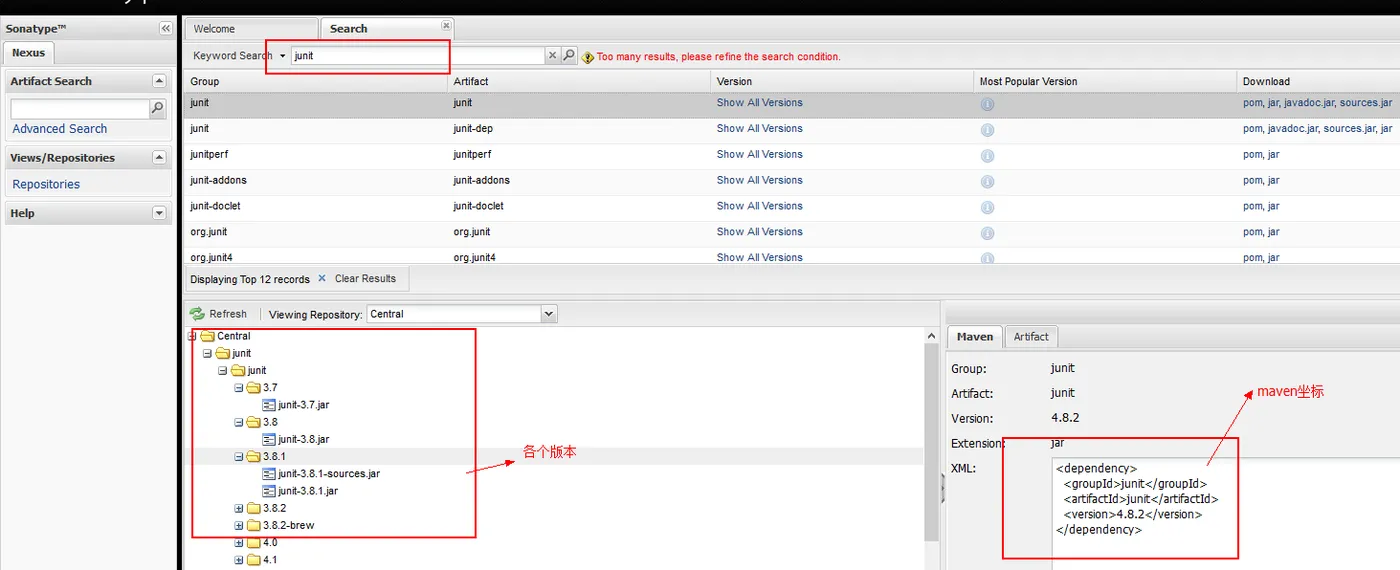Clear the junit keyword search text
The width and height of the screenshot is (1400, 570).
[552, 56]
